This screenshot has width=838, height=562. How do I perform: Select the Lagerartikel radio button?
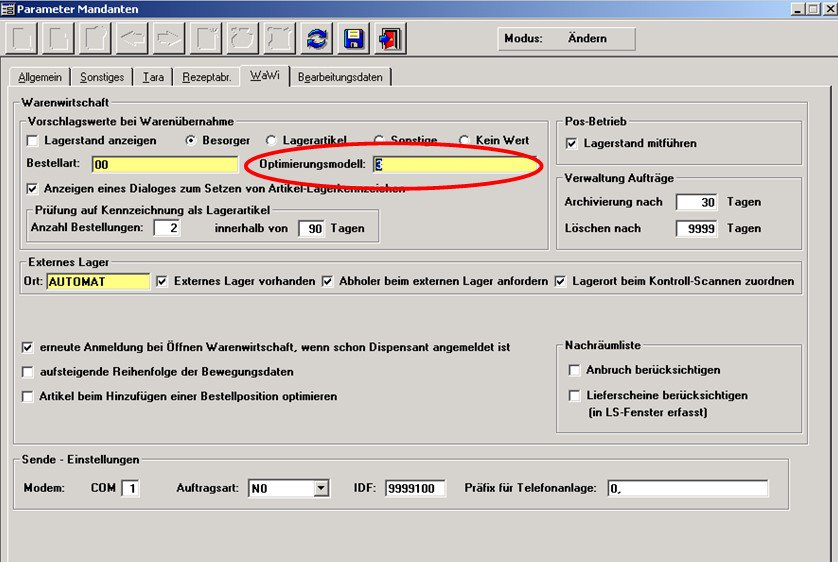[272, 141]
